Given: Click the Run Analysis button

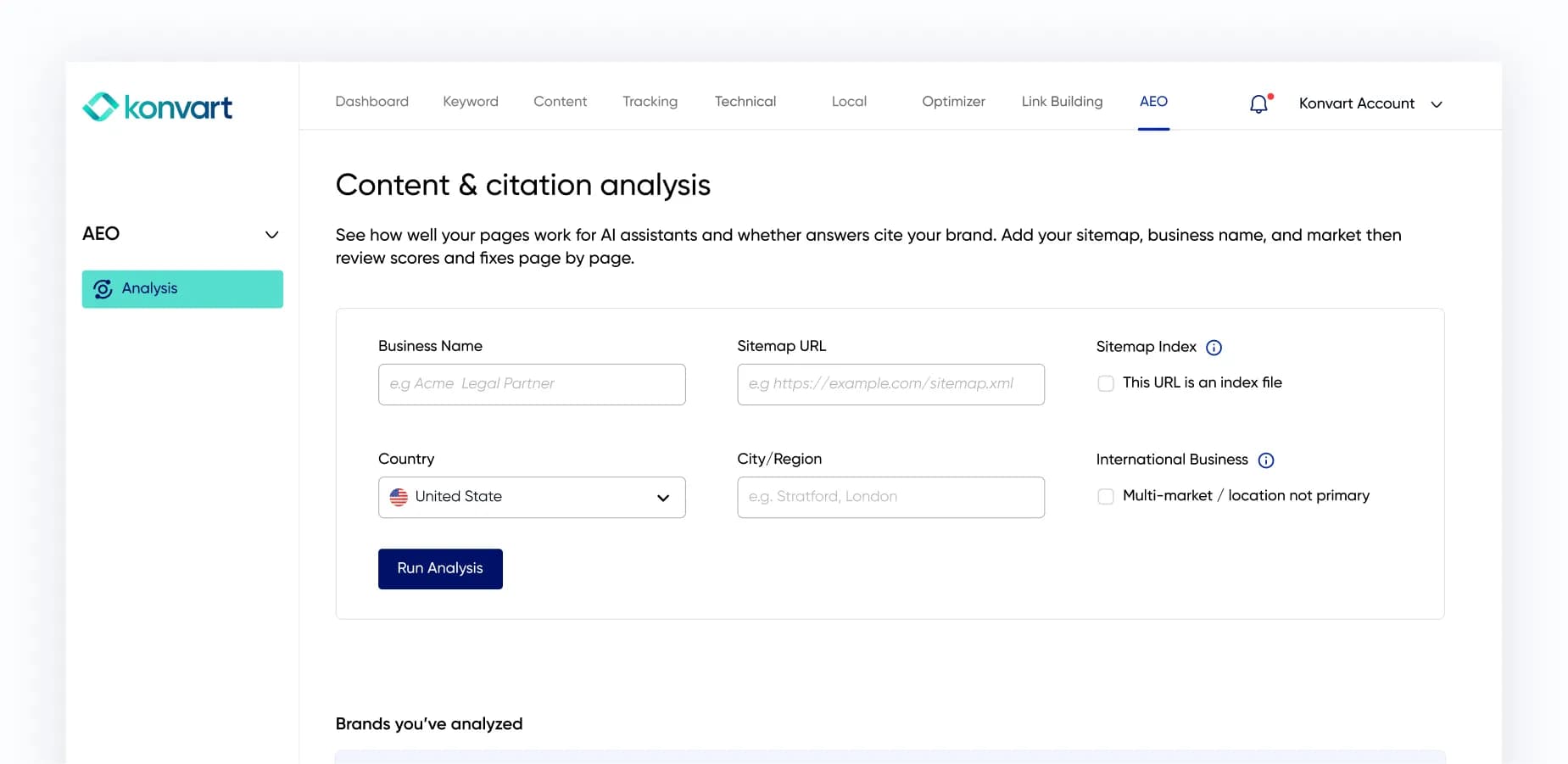Looking at the screenshot, I should [440, 568].
